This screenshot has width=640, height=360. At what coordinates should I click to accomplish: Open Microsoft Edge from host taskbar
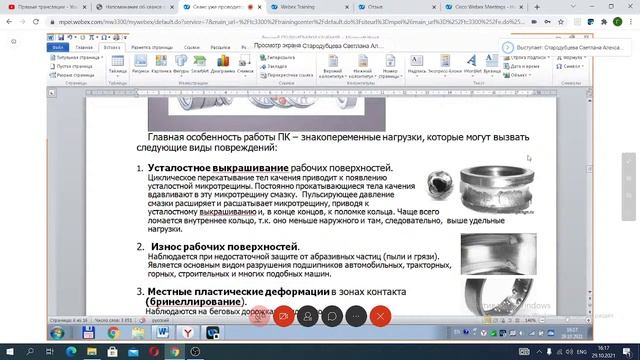[x=71, y=352]
